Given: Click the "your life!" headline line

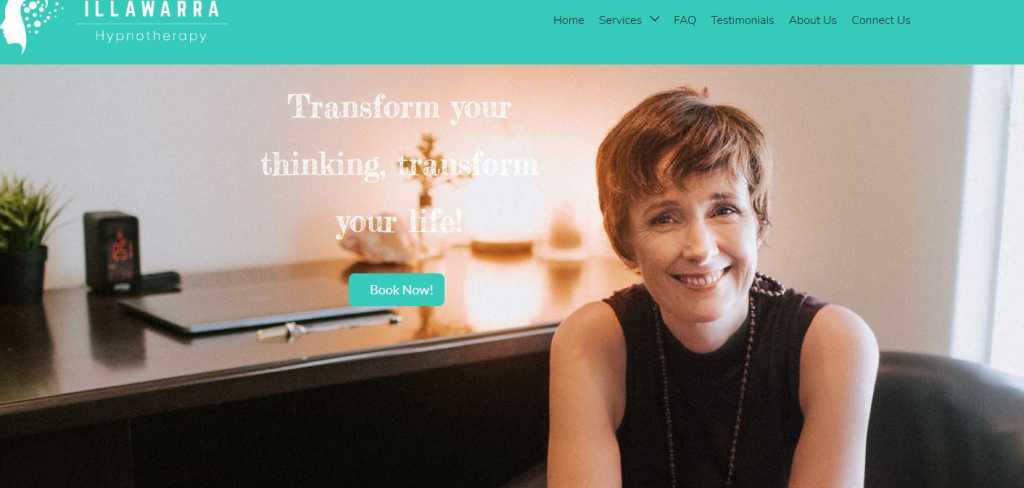Looking at the screenshot, I should (x=399, y=223).
